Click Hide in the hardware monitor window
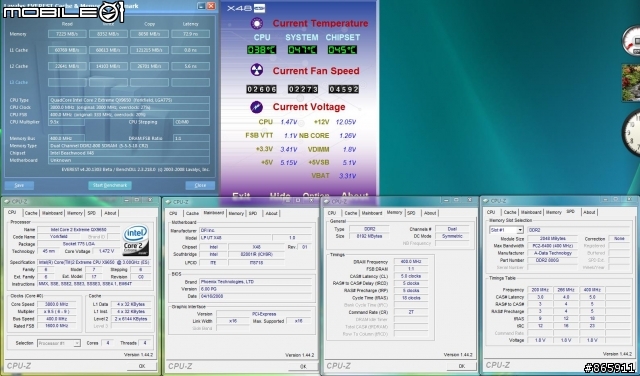Image resolution: width=640 pixels, height=376 pixels. click(280, 196)
